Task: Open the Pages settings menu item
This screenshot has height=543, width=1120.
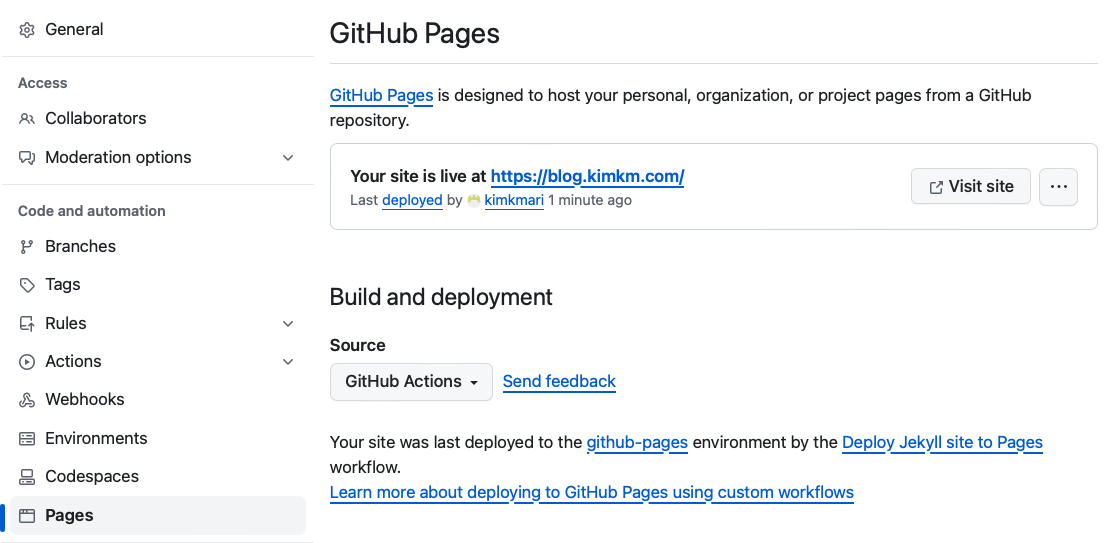Action: [70, 516]
